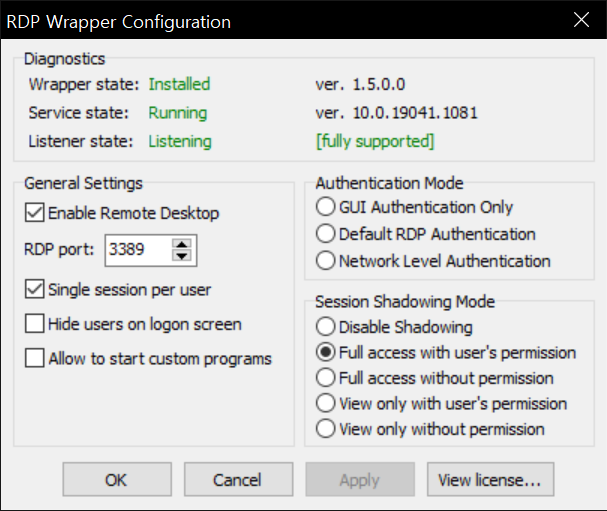The height and width of the screenshot is (511, 607).
Task: Click the RDP Wrapper Configuration title text
Action: [x=118, y=22]
